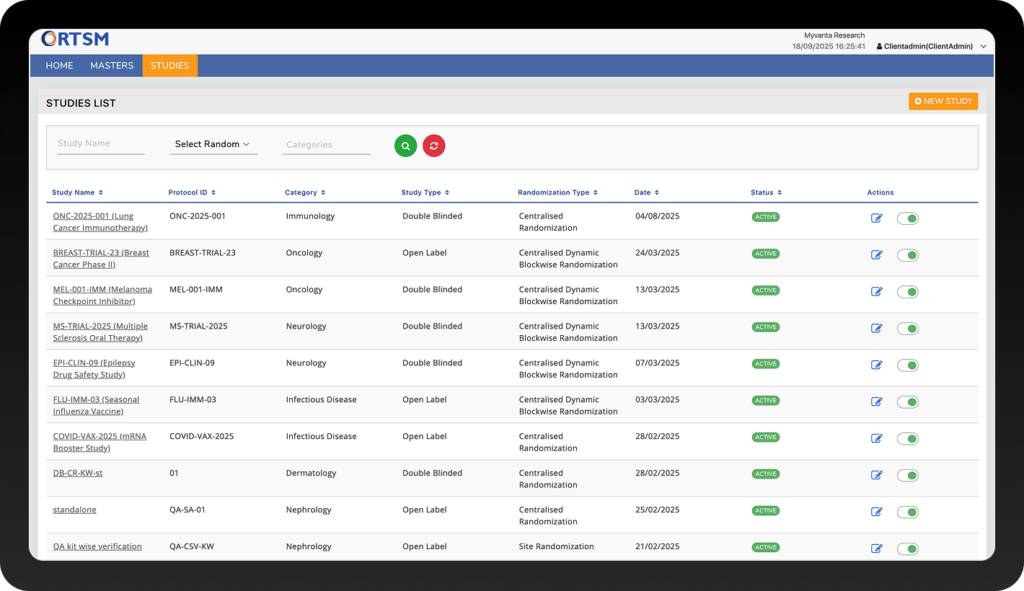
Task: Click edit icon for standalone study
Action: (x=877, y=512)
